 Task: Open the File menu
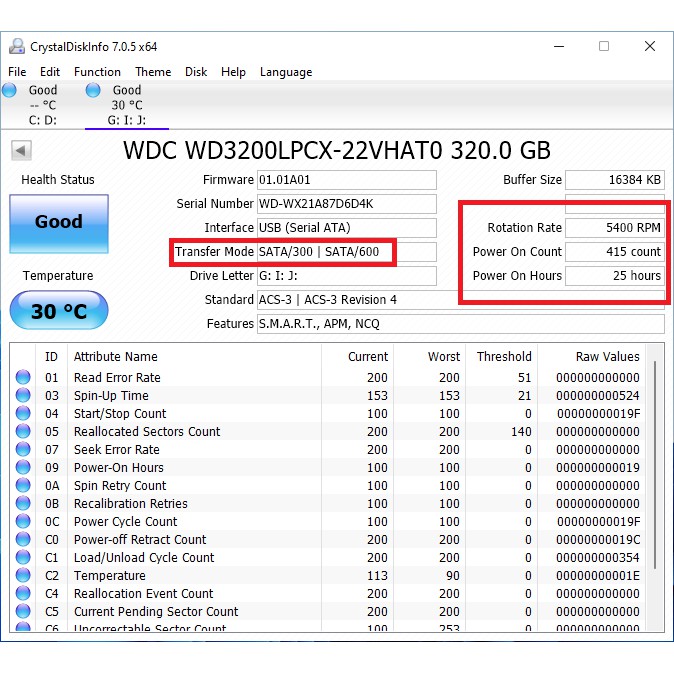pyautogui.click(x=17, y=72)
